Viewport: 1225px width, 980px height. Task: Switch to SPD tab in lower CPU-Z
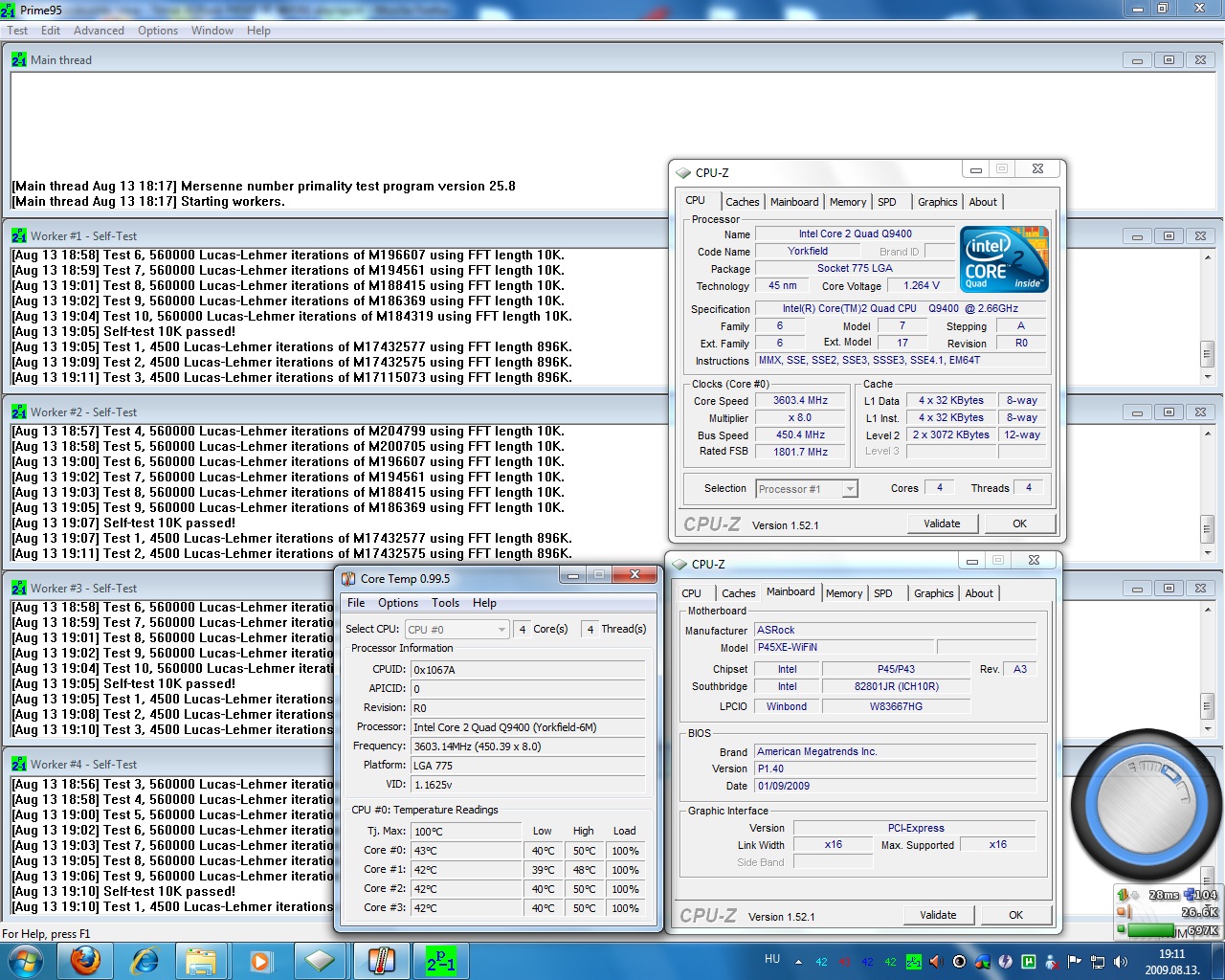(883, 593)
